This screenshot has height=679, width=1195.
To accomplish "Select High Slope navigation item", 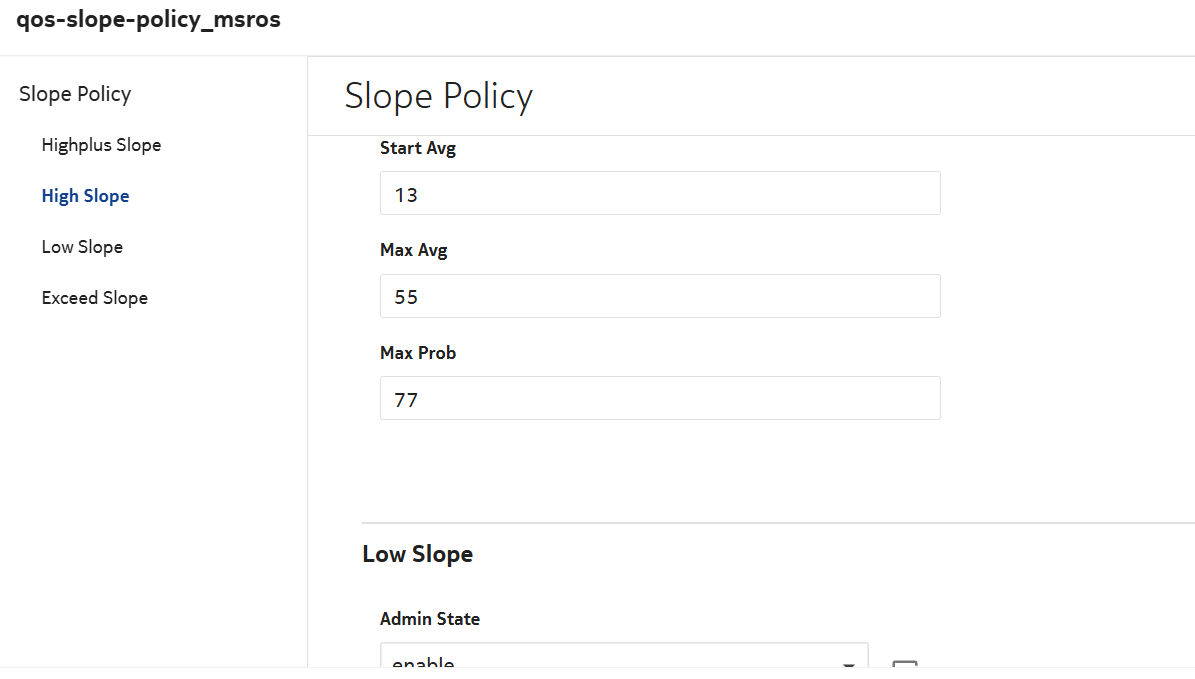I will 85,196.
